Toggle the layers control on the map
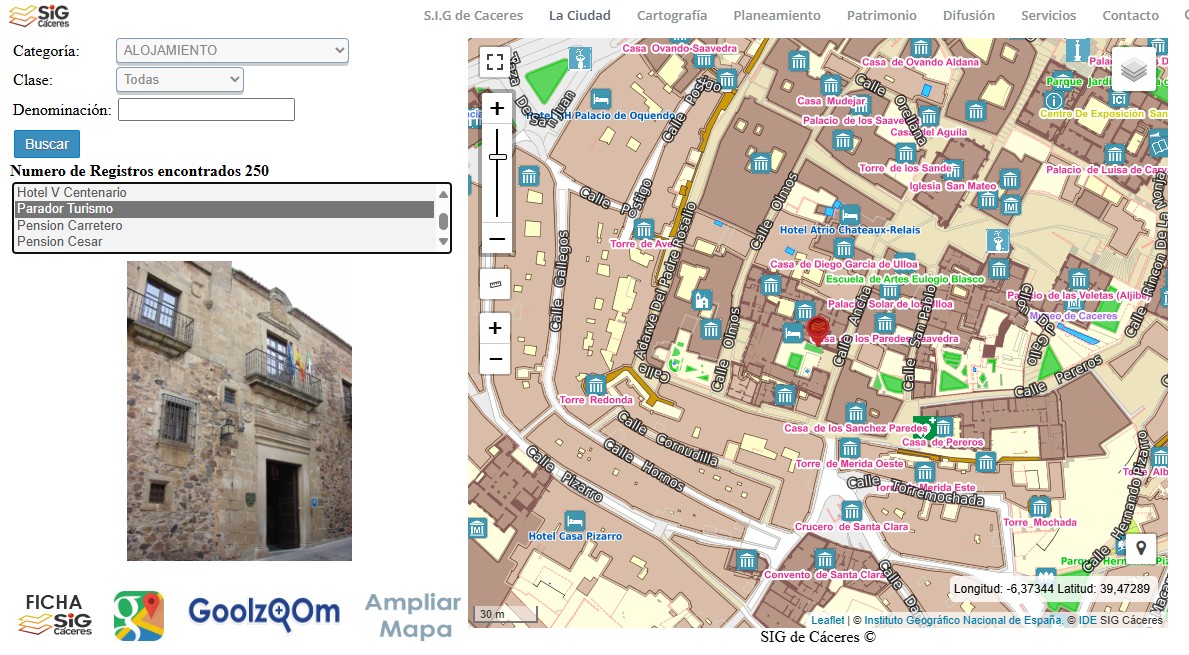Viewport: 1189px width, 655px height. pyautogui.click(x=1133, y=70)
